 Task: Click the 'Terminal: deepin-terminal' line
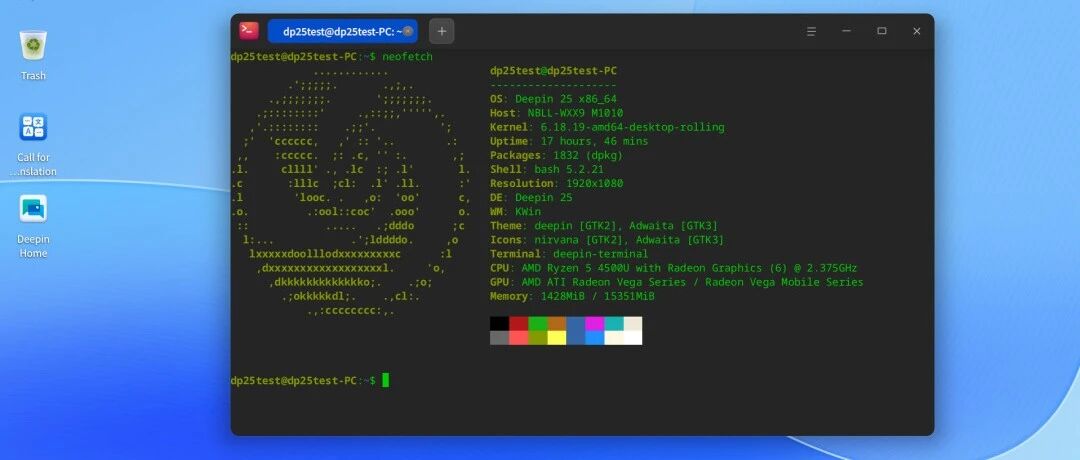click(569, 254)
